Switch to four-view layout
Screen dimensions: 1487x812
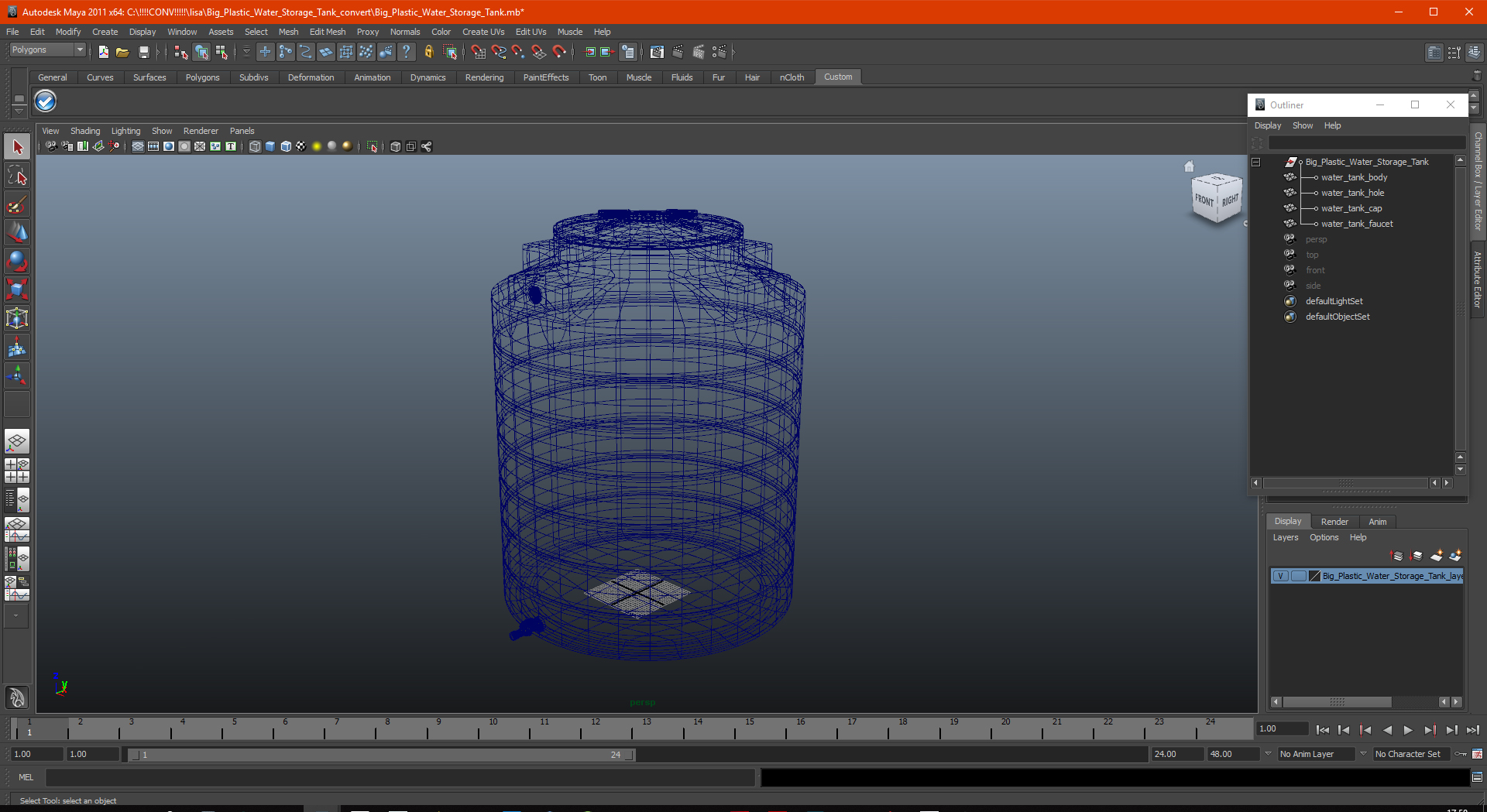[x=17, y=471]
